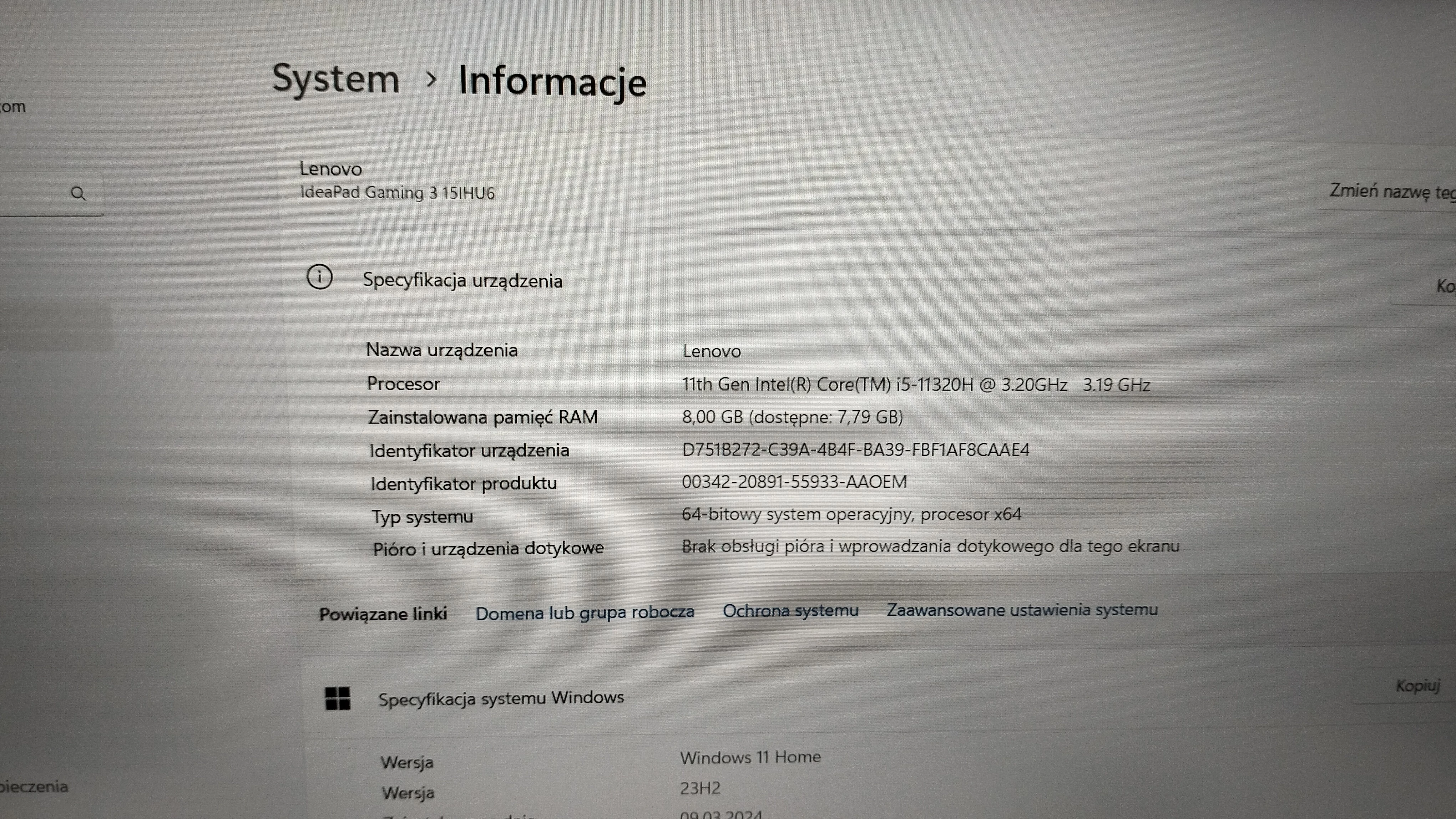1456x819 pixels.
Task: Click the Pióro i urządzenia dotykowe label
Action: [488, 549]
